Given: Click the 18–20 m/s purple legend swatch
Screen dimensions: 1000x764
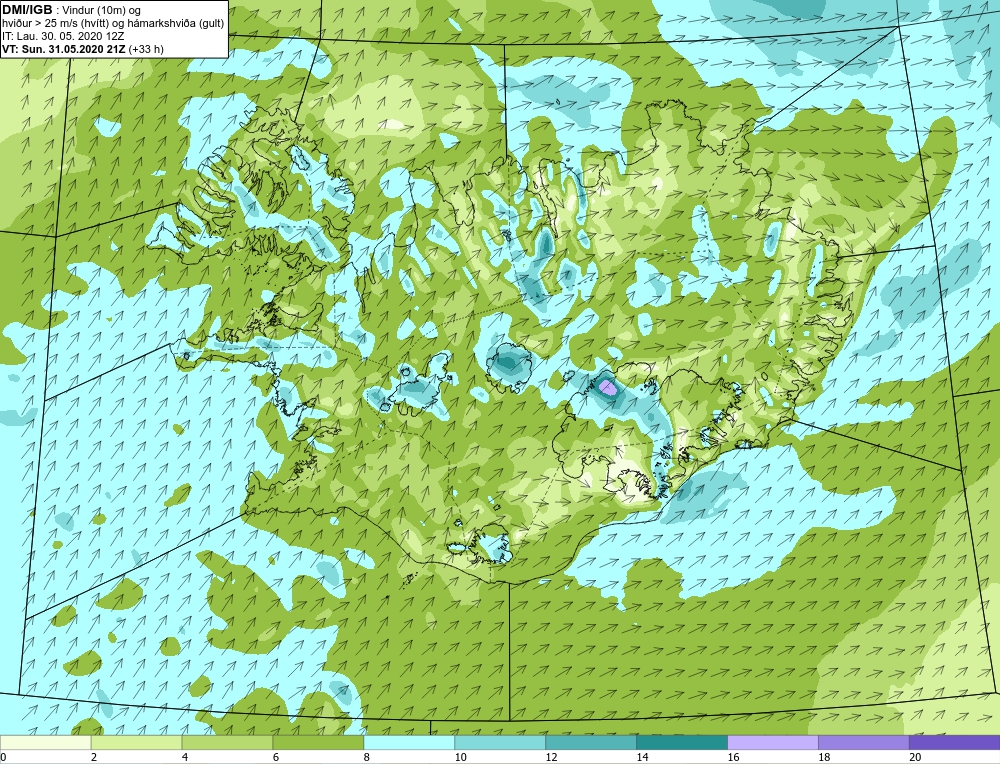Looking at the screenshot, I should pos(864,742).
